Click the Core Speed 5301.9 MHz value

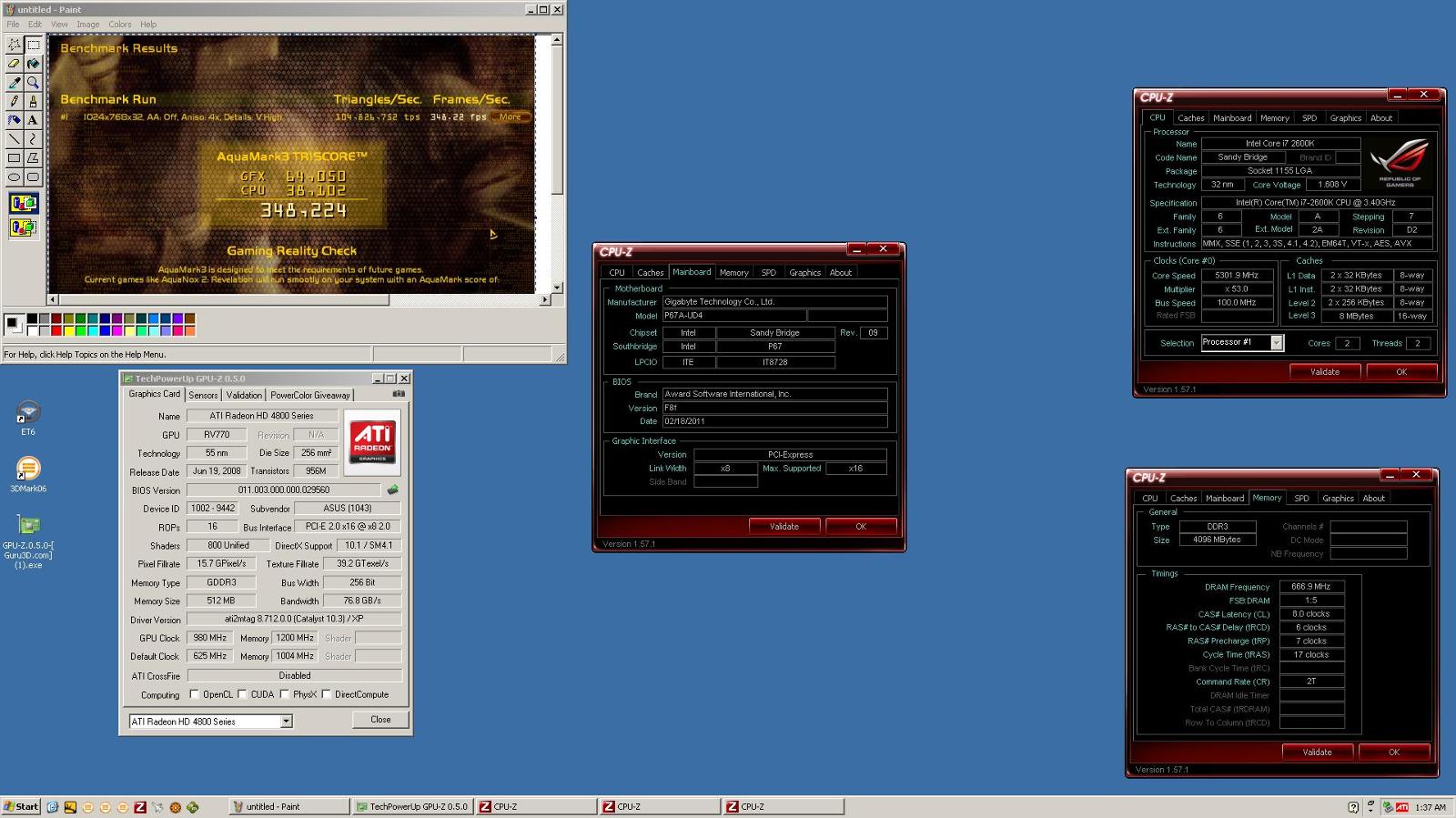1237,275
